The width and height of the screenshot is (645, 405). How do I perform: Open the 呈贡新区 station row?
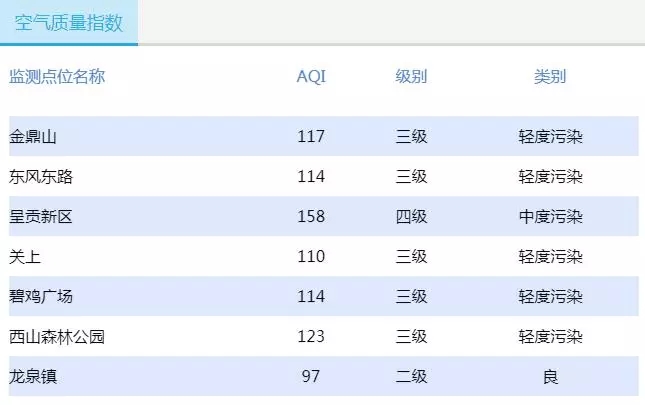[41, 217]
